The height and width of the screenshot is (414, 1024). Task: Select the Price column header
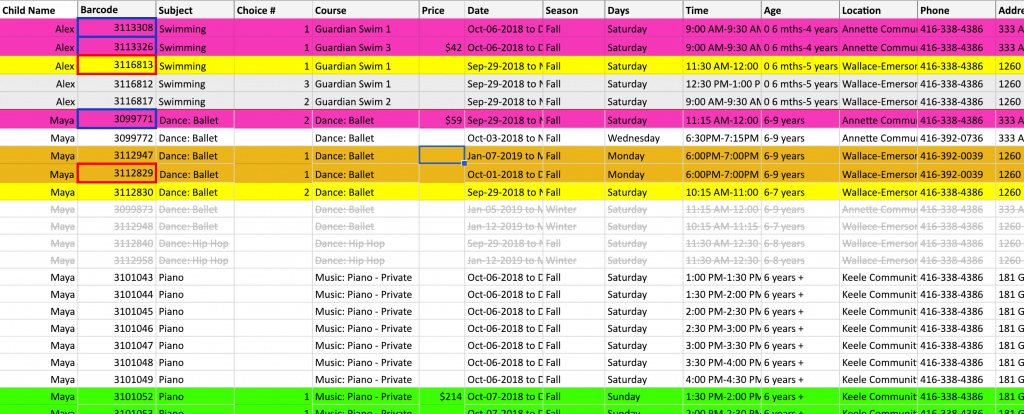[441, 9]
